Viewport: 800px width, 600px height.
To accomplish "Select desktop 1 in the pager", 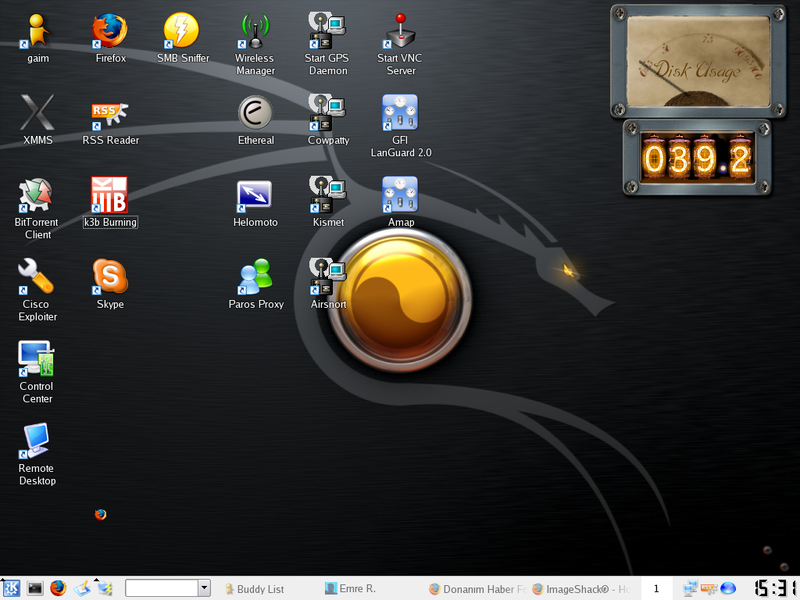I will tap(656, 589).
